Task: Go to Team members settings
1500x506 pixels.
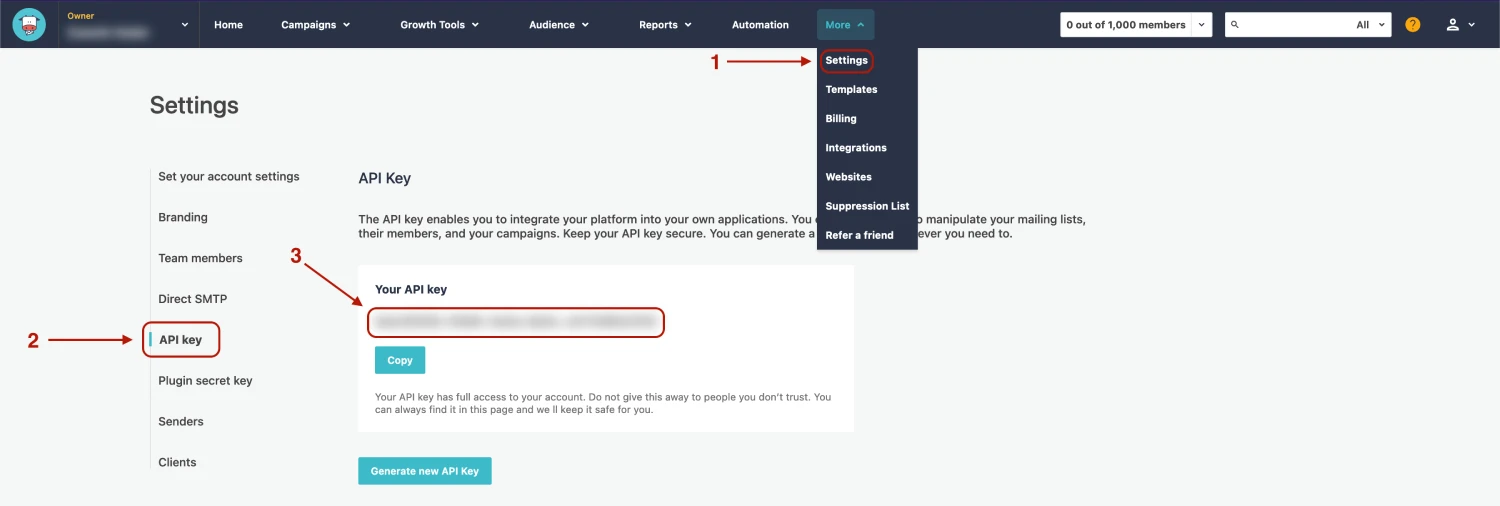Action: [200, 258]
